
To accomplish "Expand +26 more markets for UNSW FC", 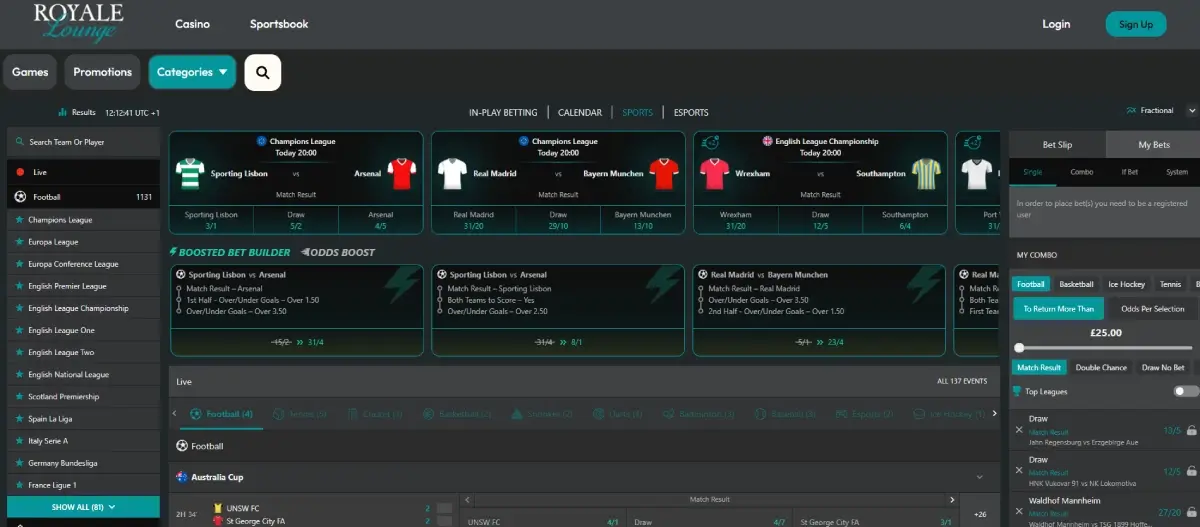I will [x=979, y=515].
